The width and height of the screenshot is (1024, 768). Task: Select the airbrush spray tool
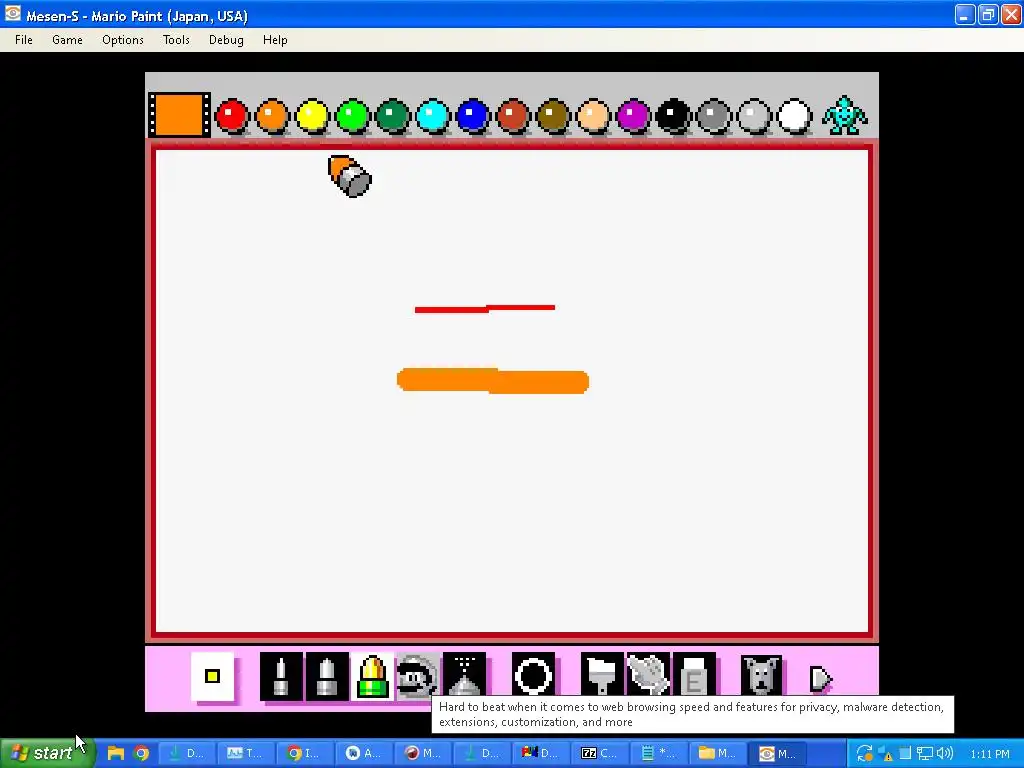[x=464, y=675]
